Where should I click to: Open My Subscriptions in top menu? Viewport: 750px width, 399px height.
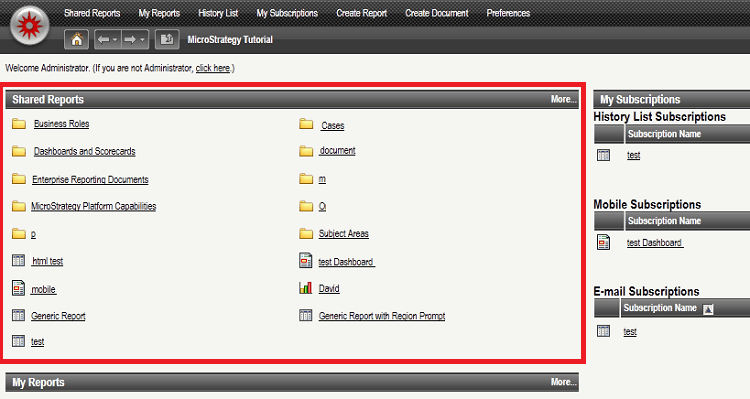tap(287, 13)
